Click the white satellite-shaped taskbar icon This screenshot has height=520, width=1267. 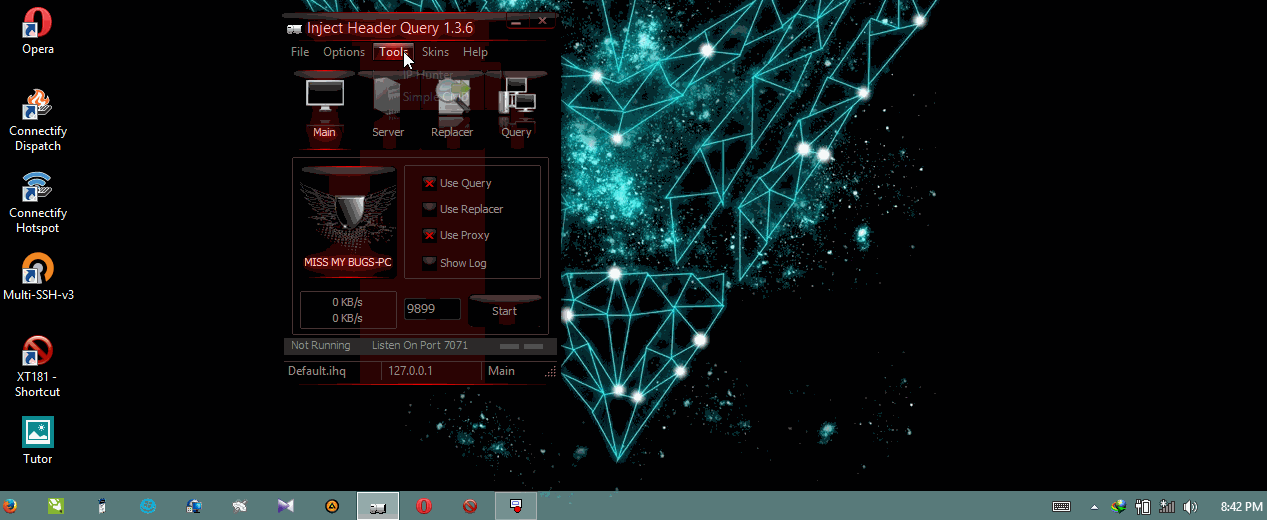click(240, 506)
